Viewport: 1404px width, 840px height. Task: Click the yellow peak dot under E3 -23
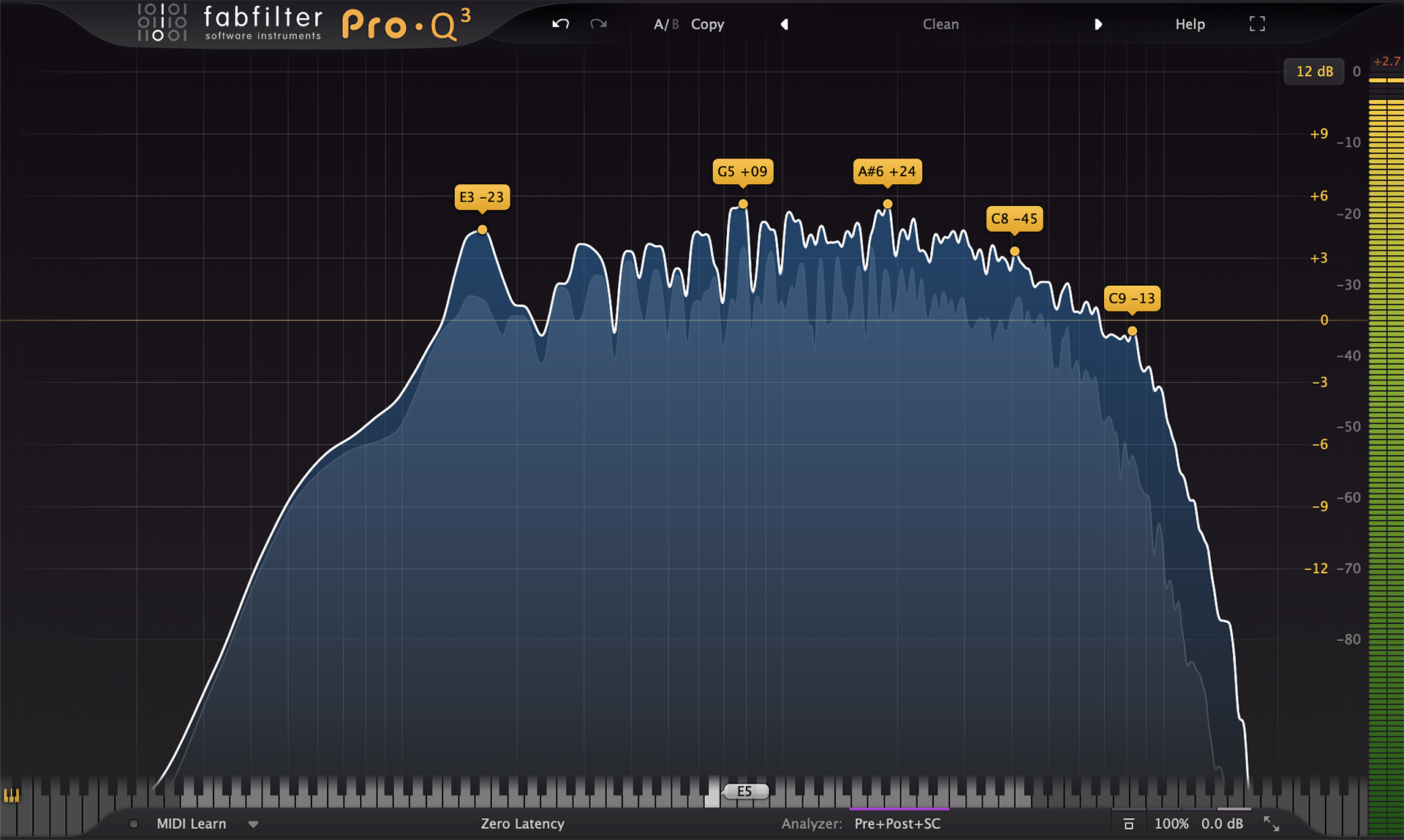tap(483, 230)
